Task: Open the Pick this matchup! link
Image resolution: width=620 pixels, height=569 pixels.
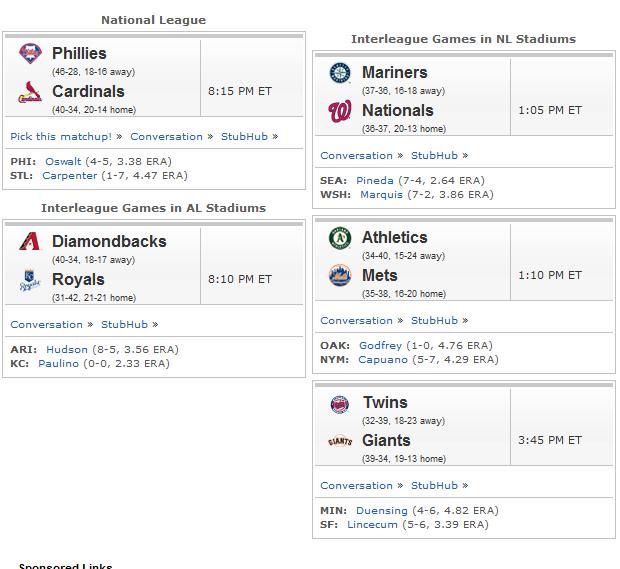Action: [61, 136]
